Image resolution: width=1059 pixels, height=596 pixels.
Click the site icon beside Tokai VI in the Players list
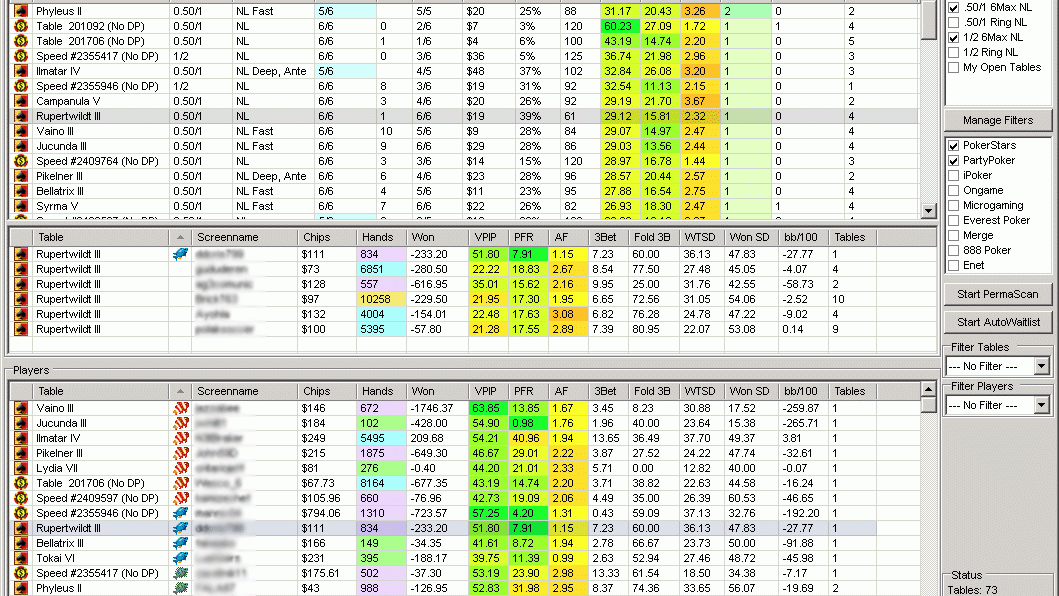pyautogui.click(x=21, y=559)
